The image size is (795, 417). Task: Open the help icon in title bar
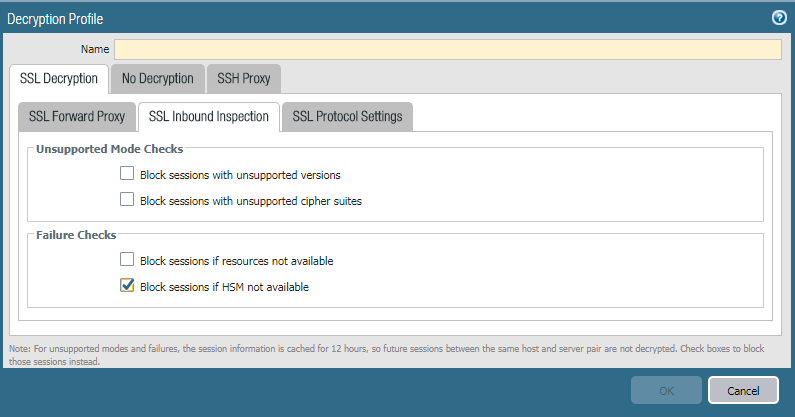[x=779, y=18]
